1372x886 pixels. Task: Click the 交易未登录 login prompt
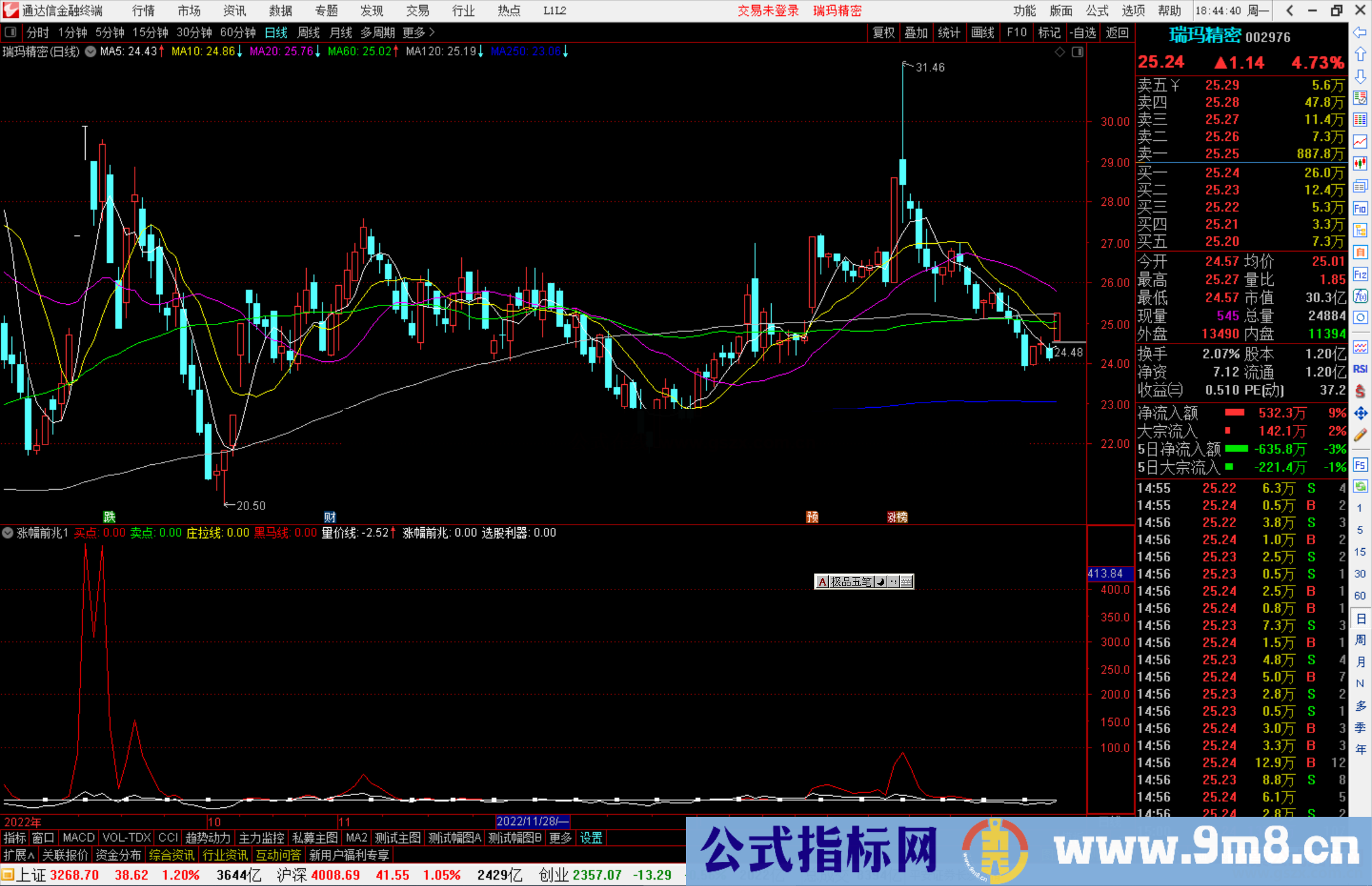pos(768,10)
